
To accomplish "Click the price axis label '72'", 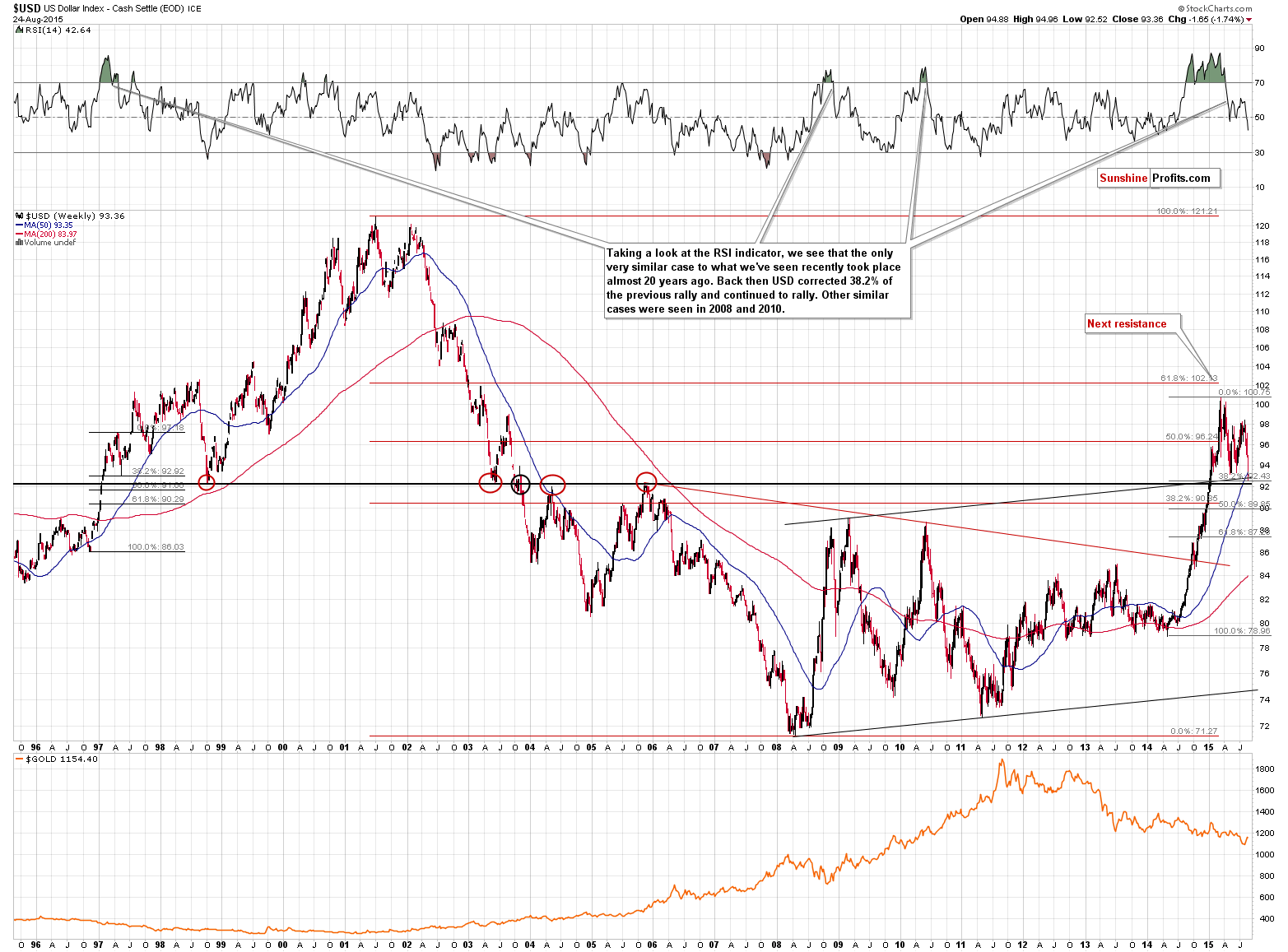I will pyautogui.click(x=1263, y=727).
